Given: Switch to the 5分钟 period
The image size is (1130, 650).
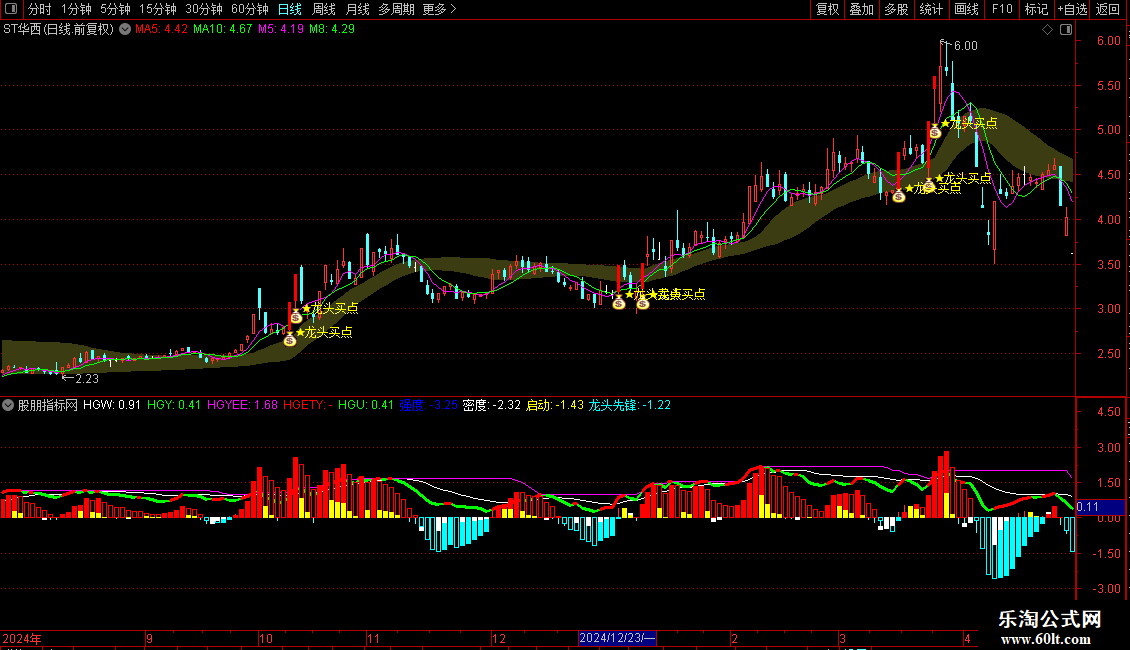Looking at the screenshot, I should [115, 9].
